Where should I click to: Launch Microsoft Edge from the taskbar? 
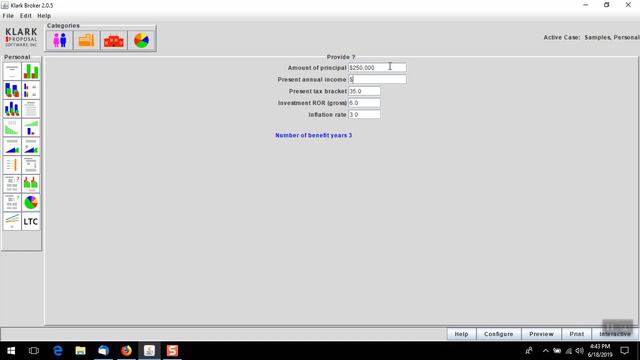coord(58,351)
